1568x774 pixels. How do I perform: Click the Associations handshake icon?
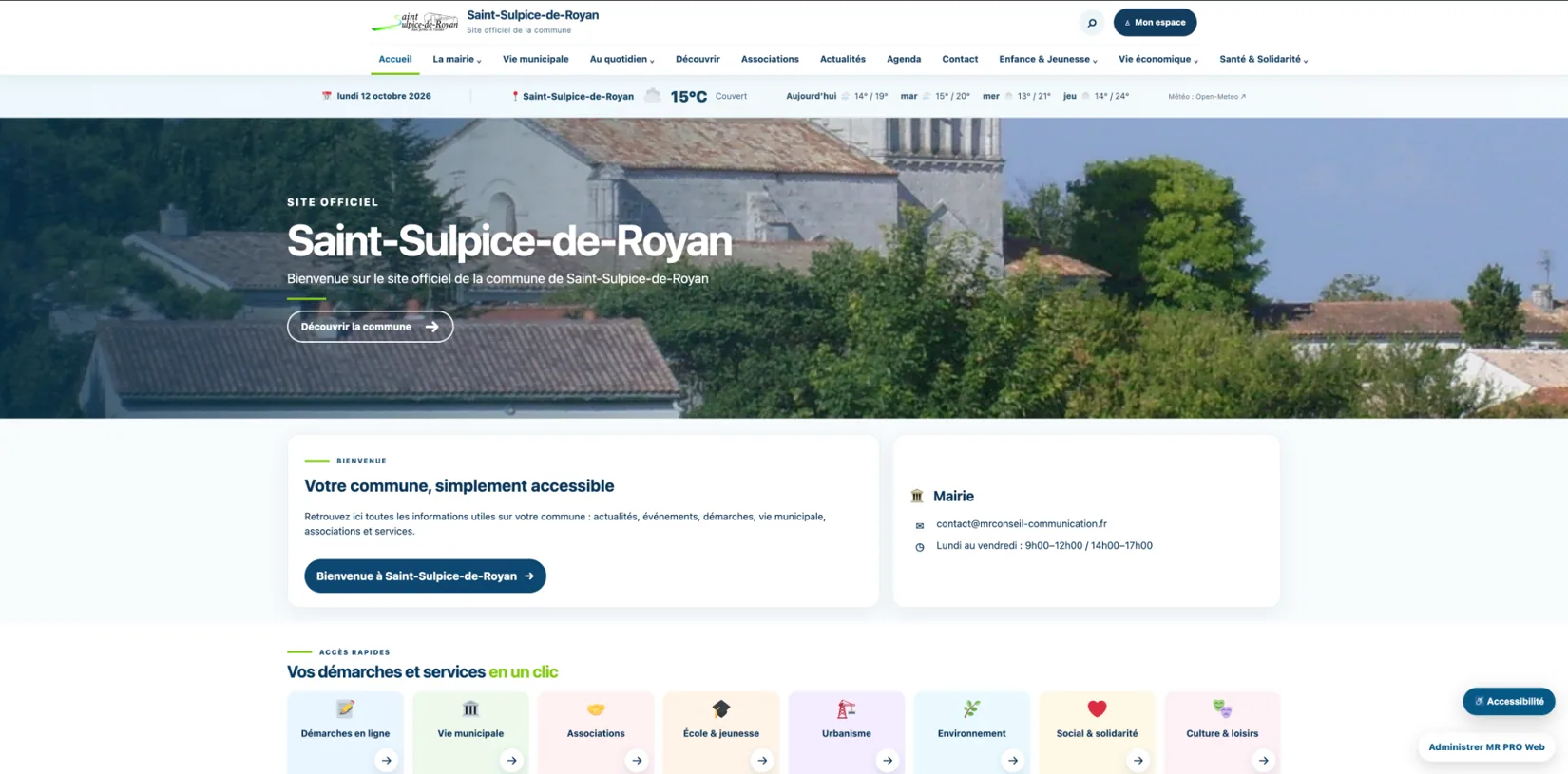pos(596,708)
